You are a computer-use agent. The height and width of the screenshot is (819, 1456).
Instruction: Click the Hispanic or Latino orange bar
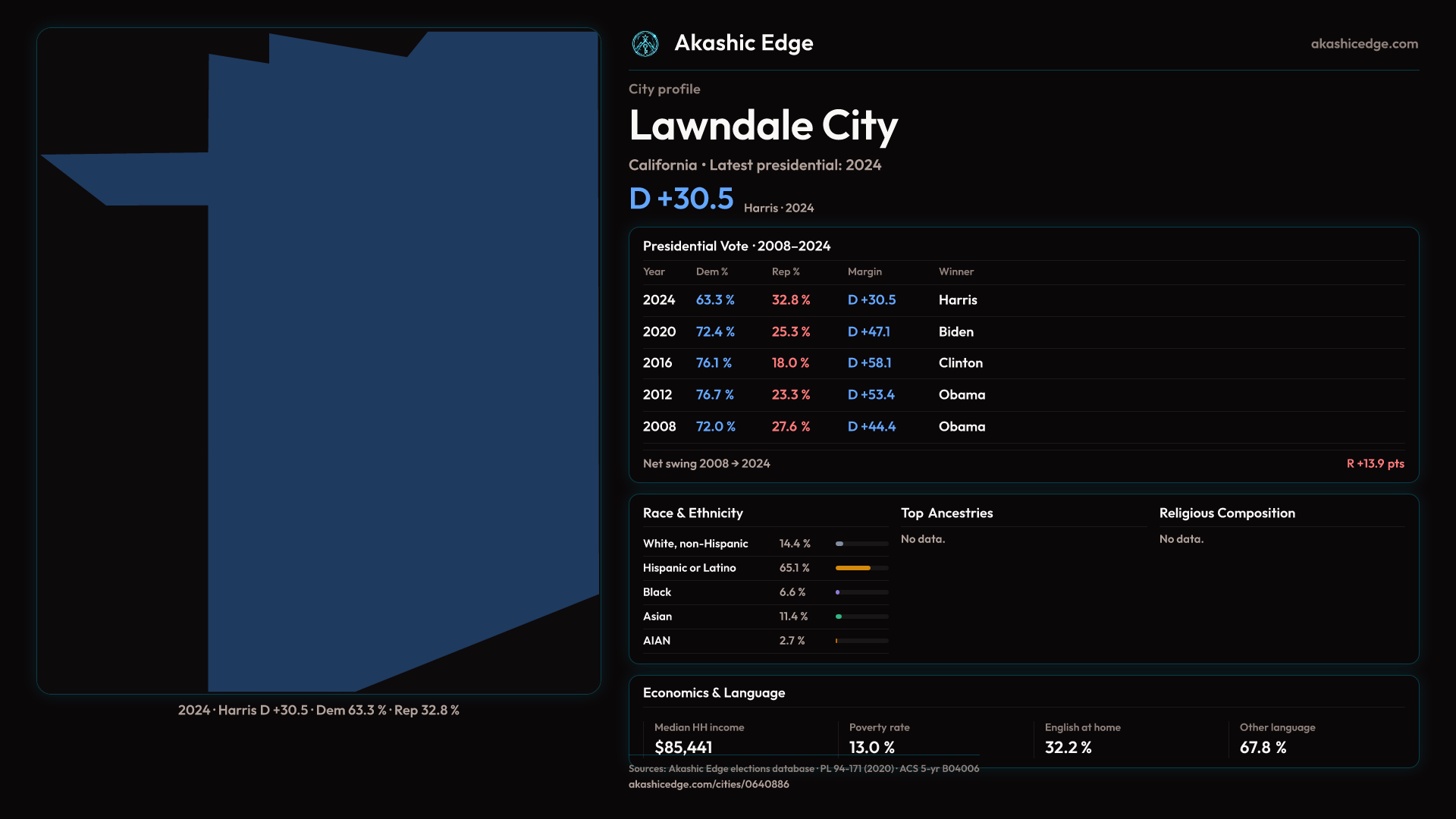point(853,568)
